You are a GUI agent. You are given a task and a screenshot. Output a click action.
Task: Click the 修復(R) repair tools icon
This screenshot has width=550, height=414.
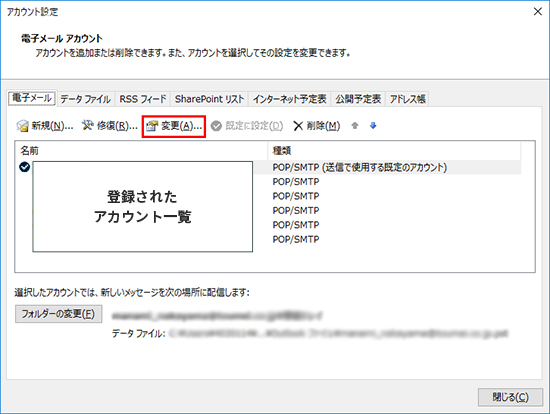click(87, 125)
